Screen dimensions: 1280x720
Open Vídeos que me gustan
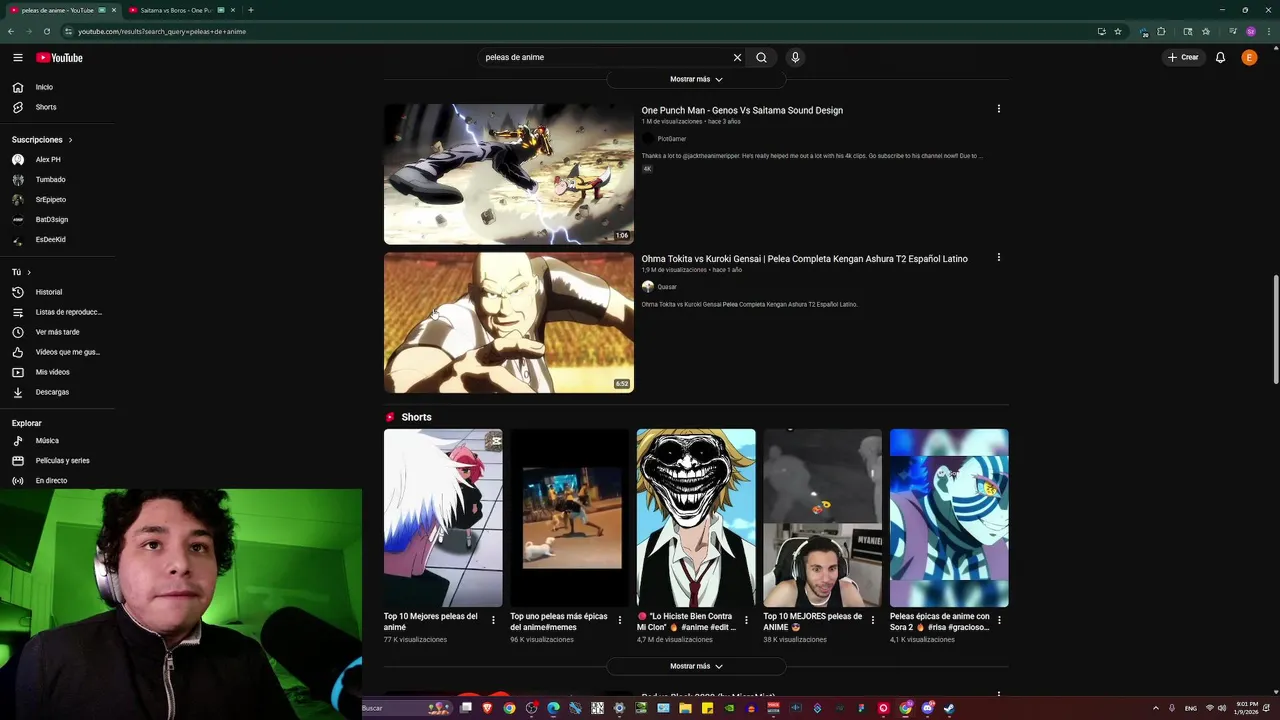[58, 352]
